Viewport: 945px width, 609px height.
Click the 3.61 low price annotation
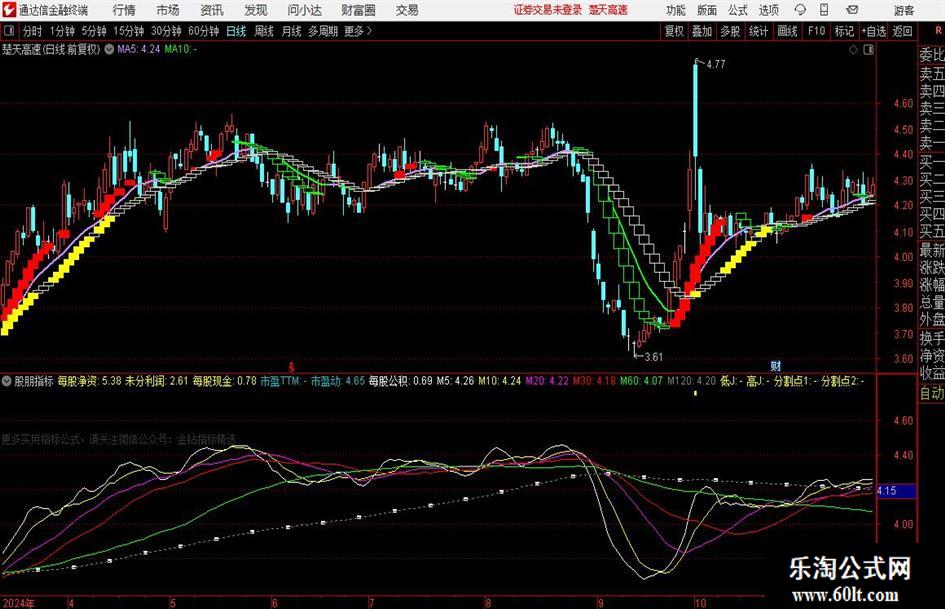653,356
